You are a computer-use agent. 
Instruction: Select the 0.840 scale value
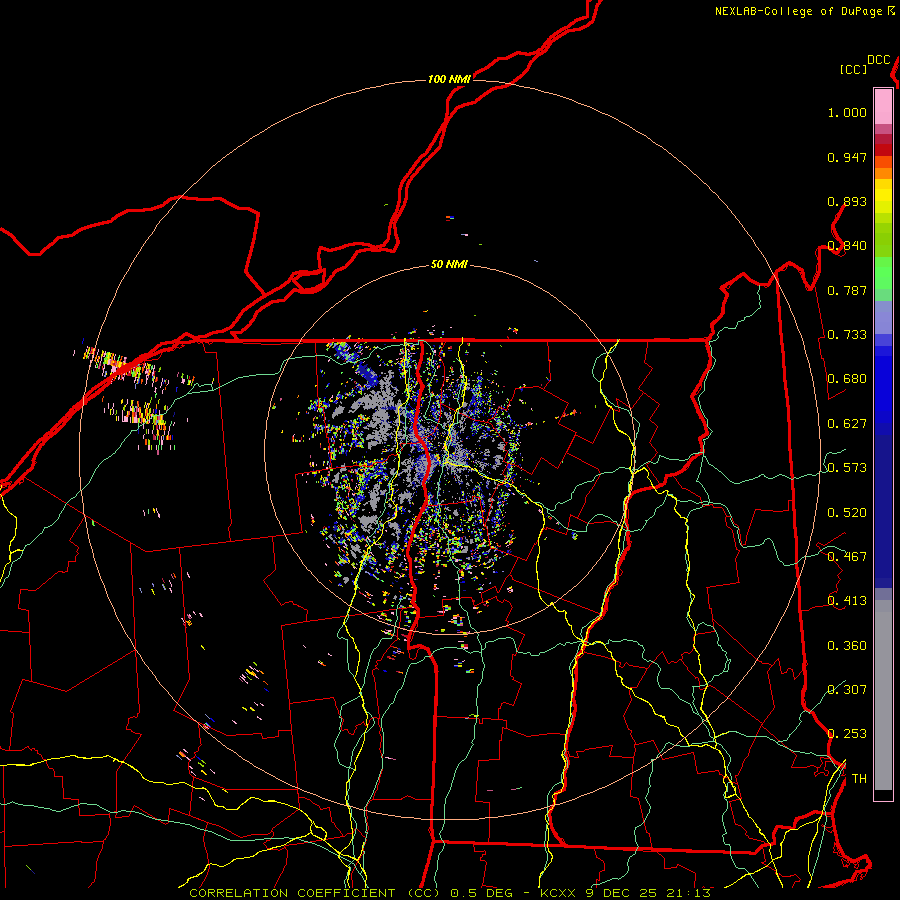pyautogui.click(x=847, y=246)
